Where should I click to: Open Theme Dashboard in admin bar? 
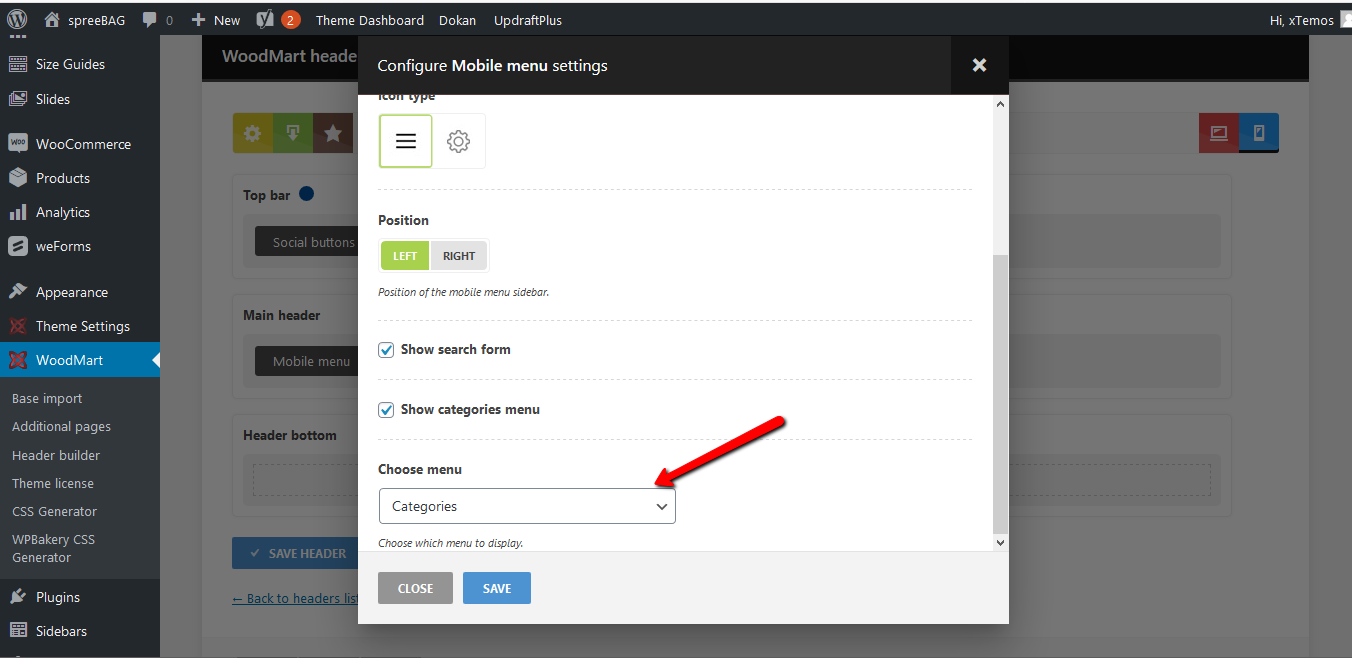point(370,19)
